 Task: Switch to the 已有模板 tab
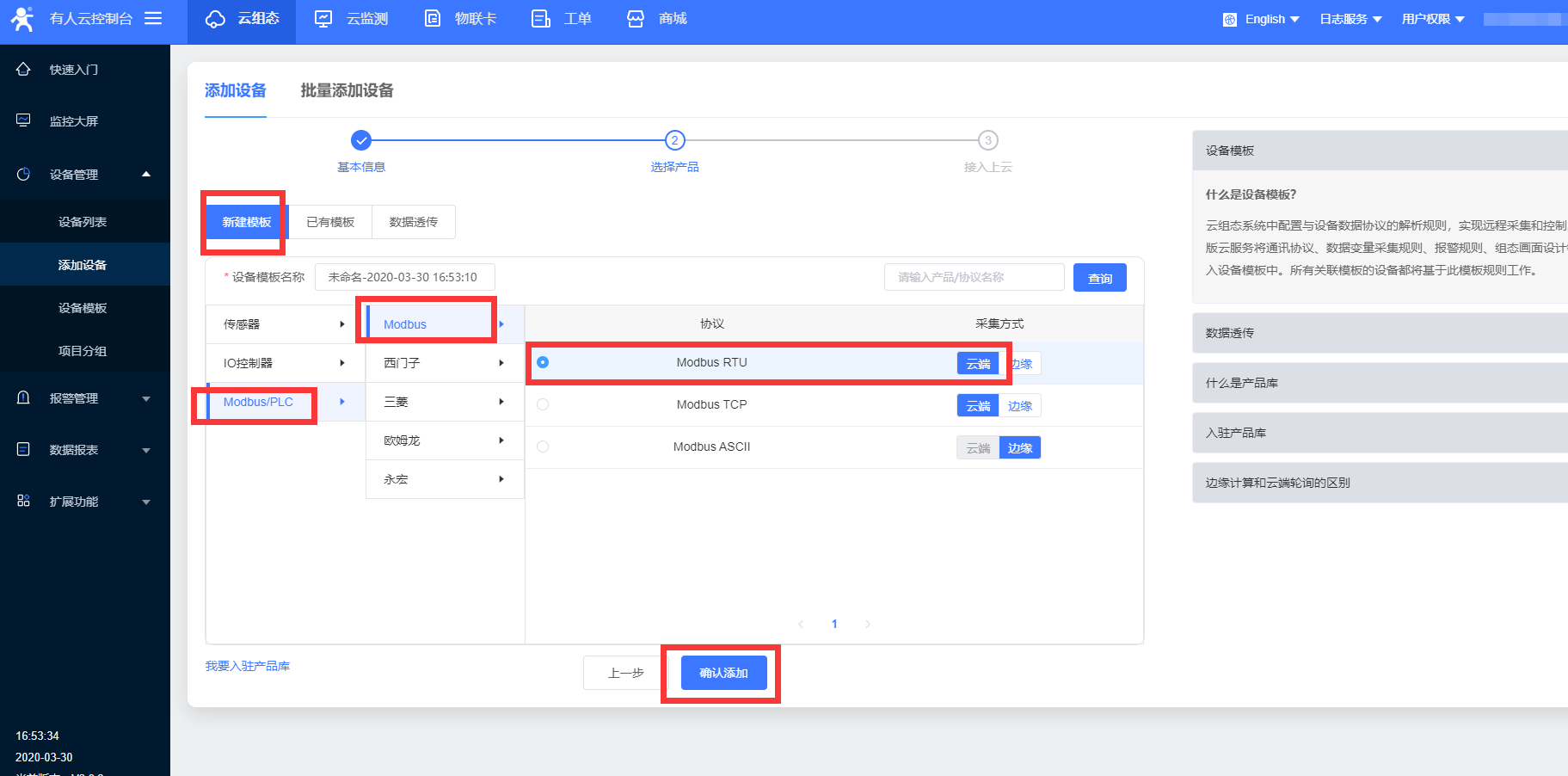(330, 222)
